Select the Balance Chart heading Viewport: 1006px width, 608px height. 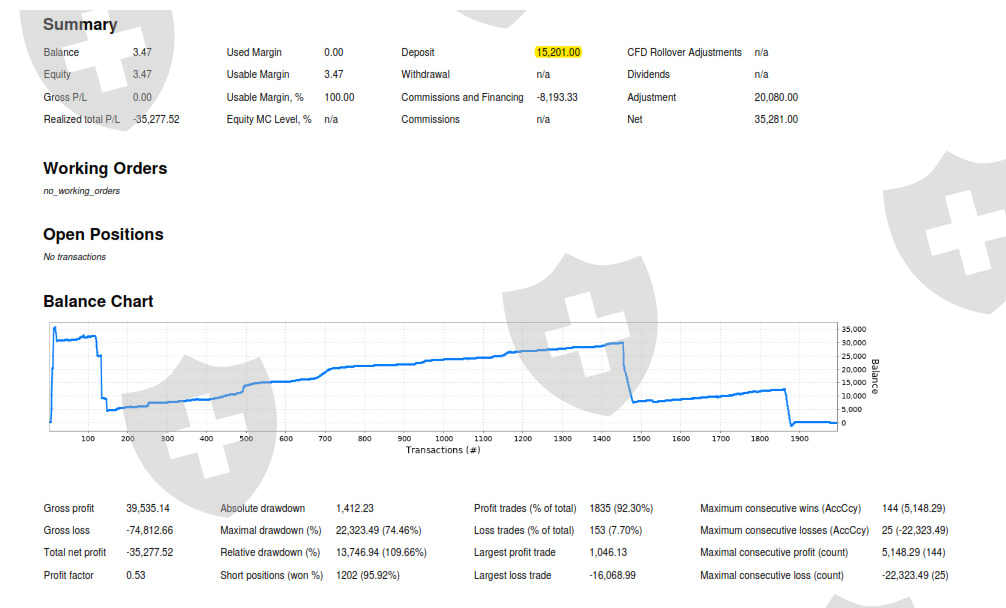[x=98, y=301]
